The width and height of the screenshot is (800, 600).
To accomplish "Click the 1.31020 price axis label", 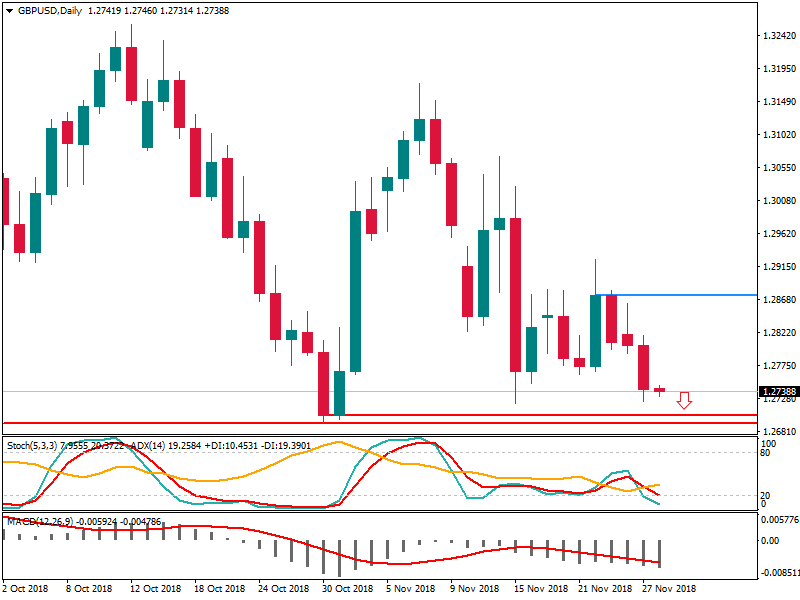I will click(779, 135).
